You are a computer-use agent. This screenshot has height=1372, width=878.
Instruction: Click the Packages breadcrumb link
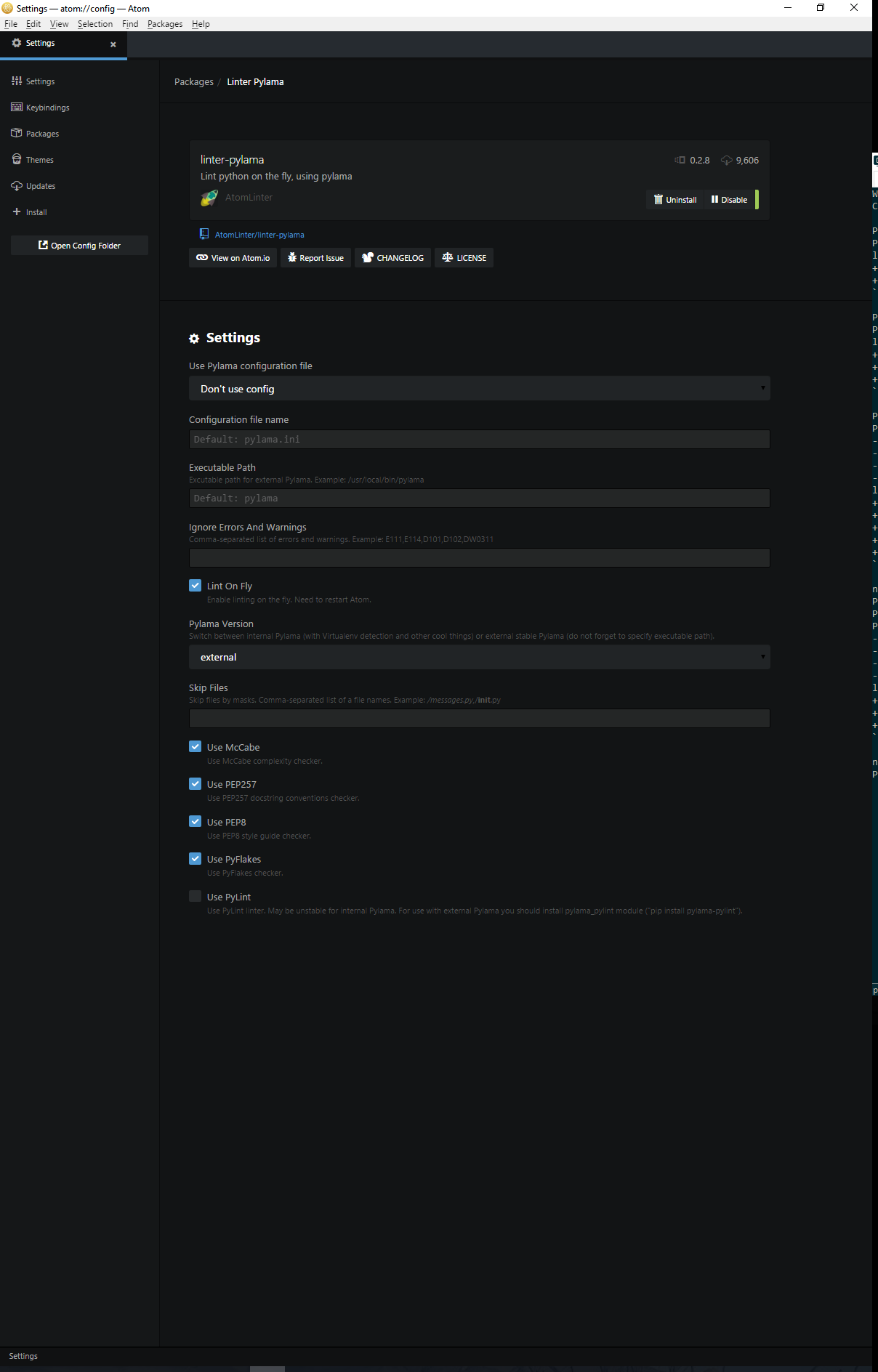(x=194, y=82)
